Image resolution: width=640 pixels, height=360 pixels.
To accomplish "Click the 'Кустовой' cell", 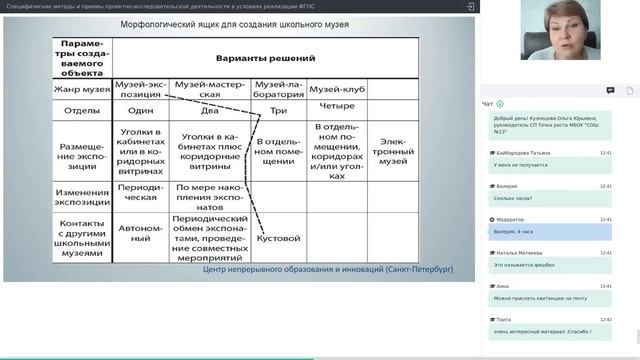I will coord(279,238).
